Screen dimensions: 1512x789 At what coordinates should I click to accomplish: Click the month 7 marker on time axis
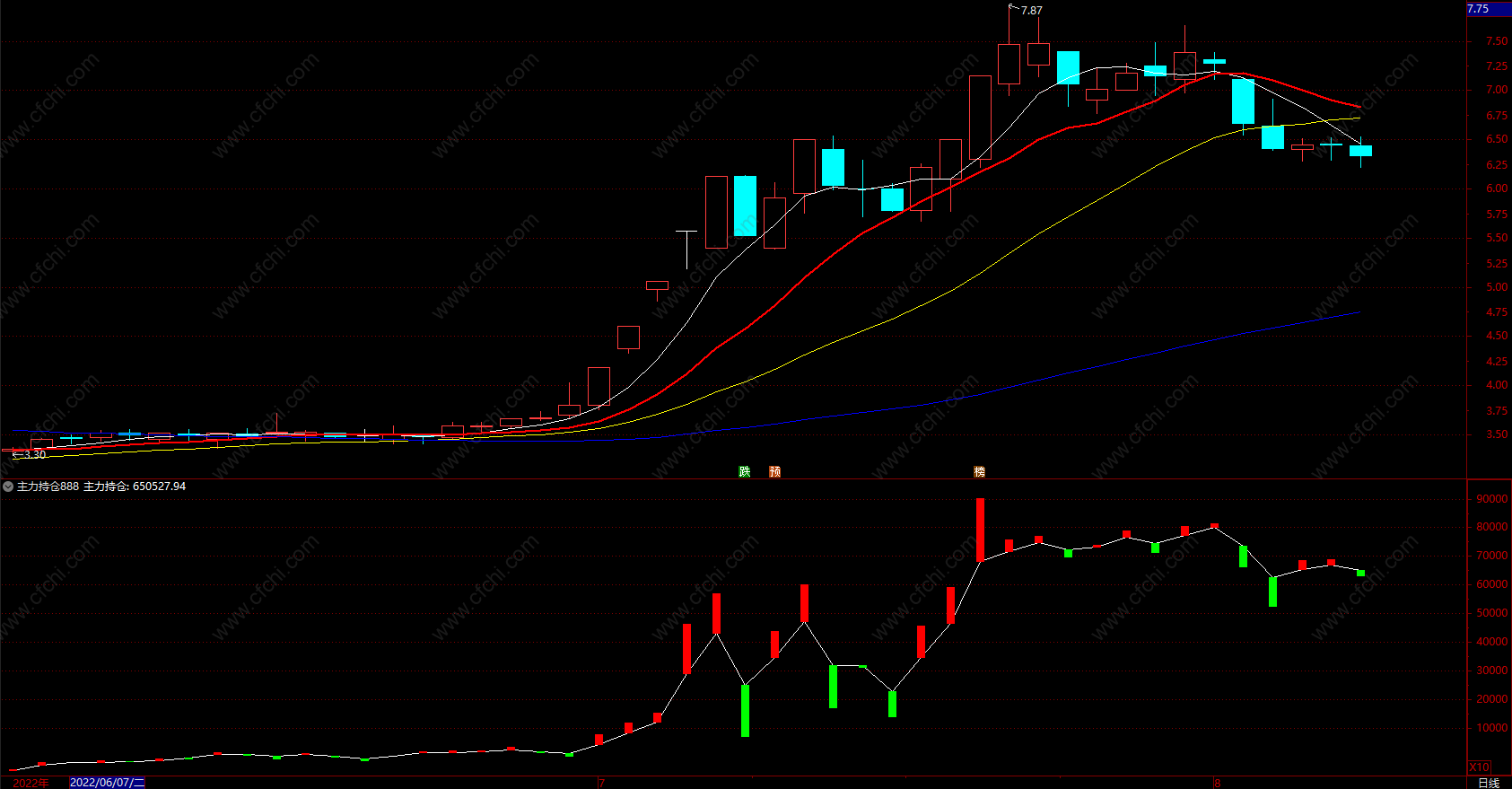(601, 783)
